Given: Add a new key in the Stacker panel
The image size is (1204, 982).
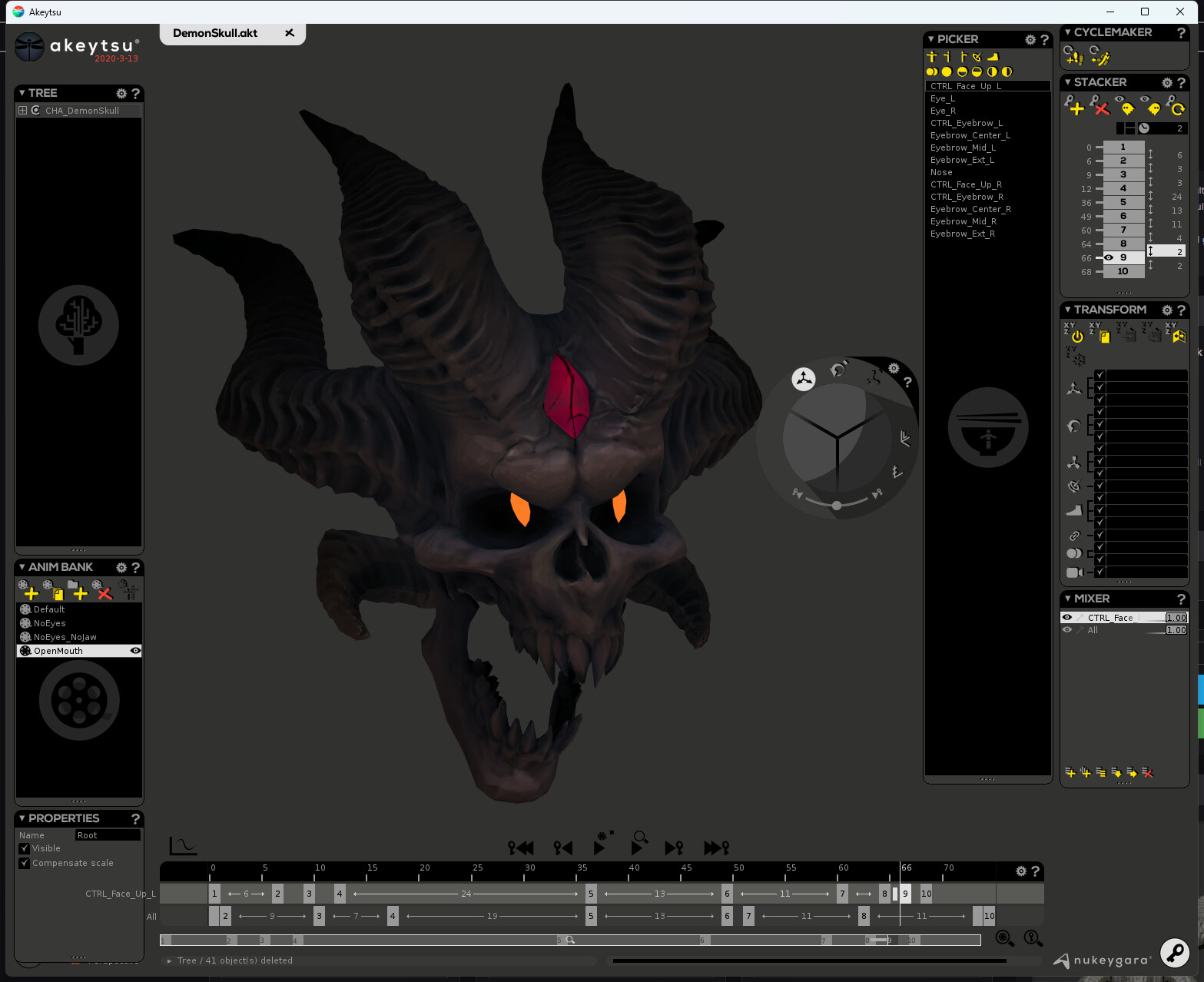Looking at the screenshot, I should 1074,108.
